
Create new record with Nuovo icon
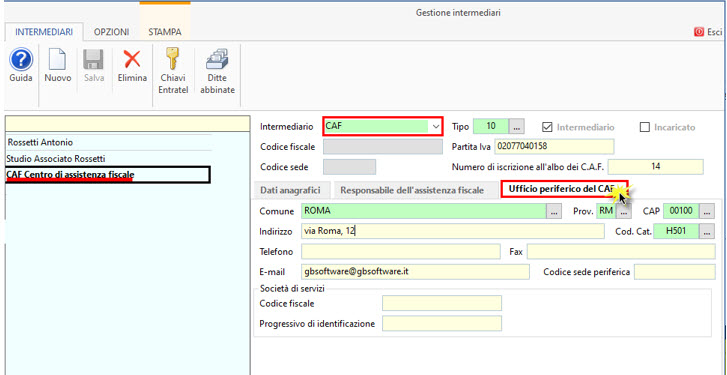(57, 60)
